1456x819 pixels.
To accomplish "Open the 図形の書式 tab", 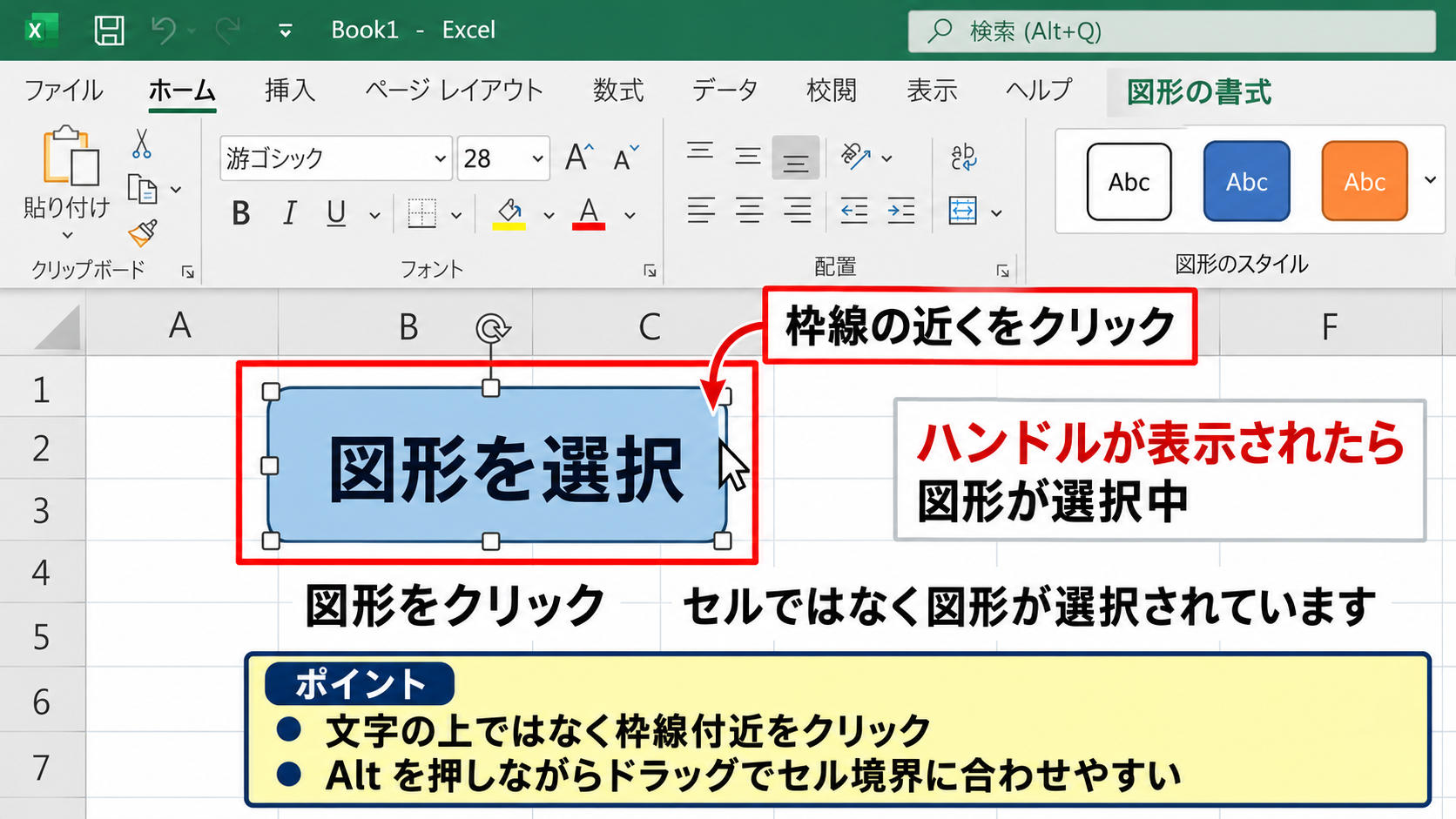I will (x=1199, y=91).
